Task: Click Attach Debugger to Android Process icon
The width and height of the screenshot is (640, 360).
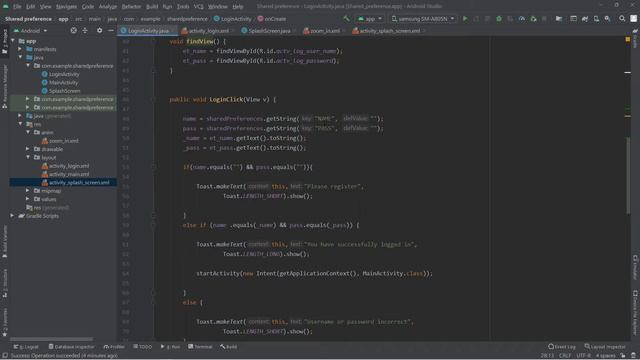Action: point(533,19)
